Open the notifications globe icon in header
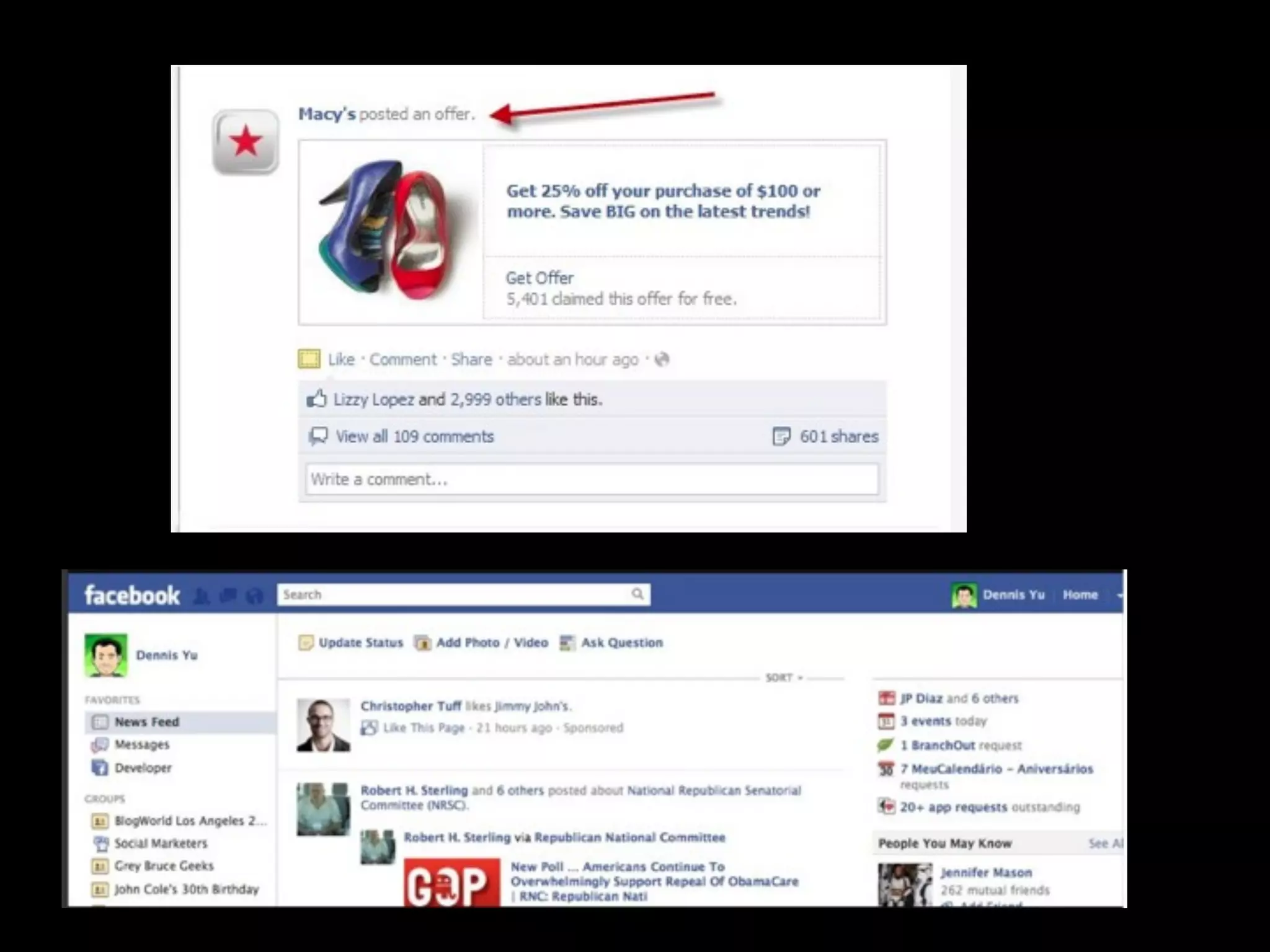Viewport: 1270px width, 952px height. [x=254, y=596]
